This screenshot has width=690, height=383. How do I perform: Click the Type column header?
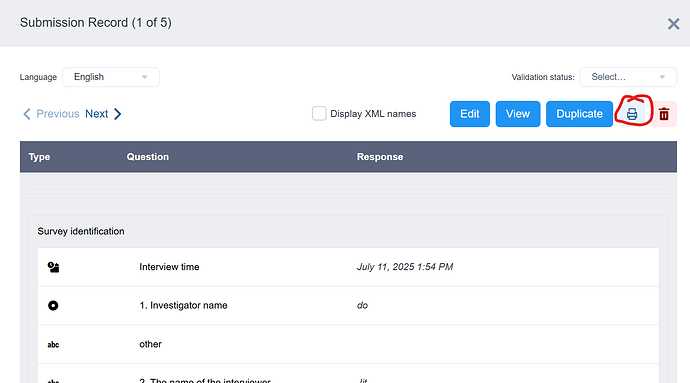coord(39,157)
